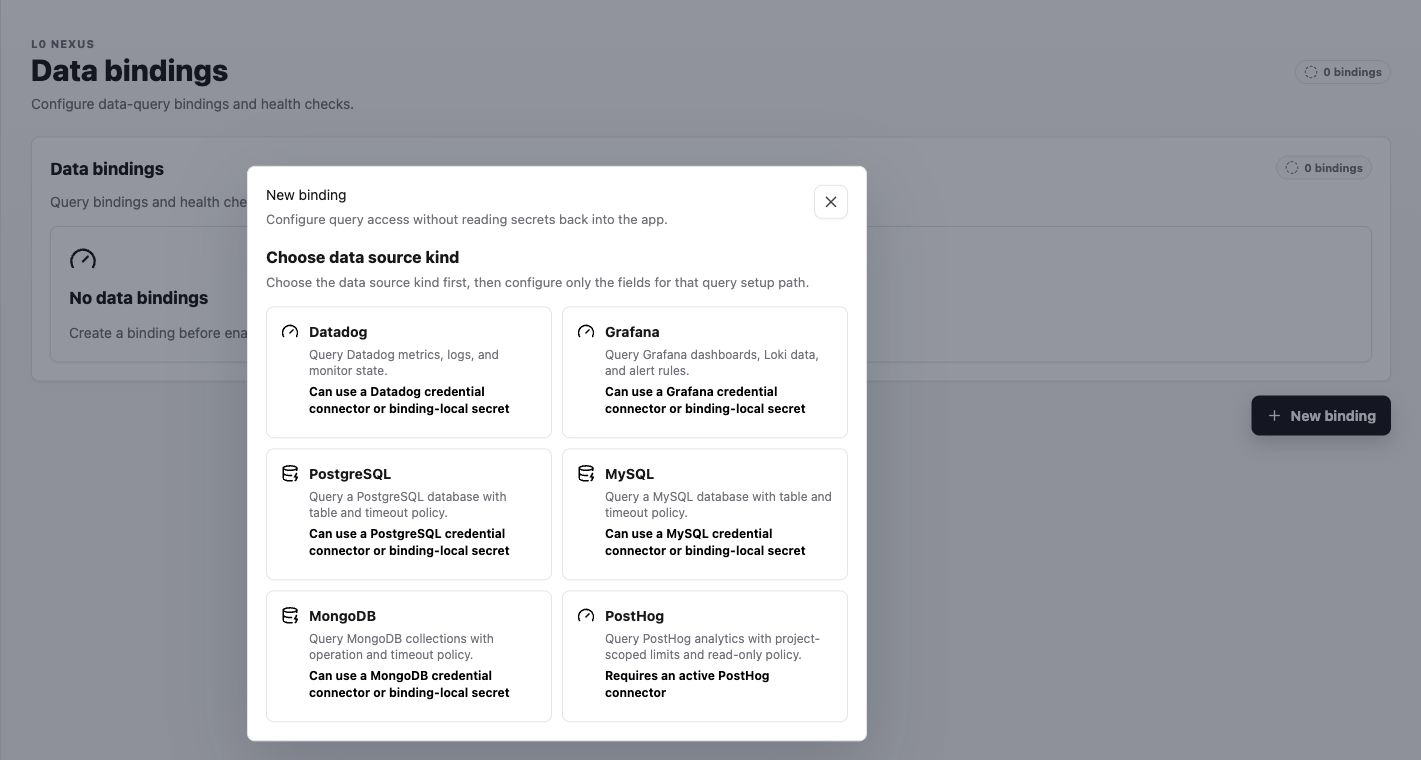Click the MySQL database icon
Image resolution: width=1421 pixels, height=760 pixels.
click(586, 474)
